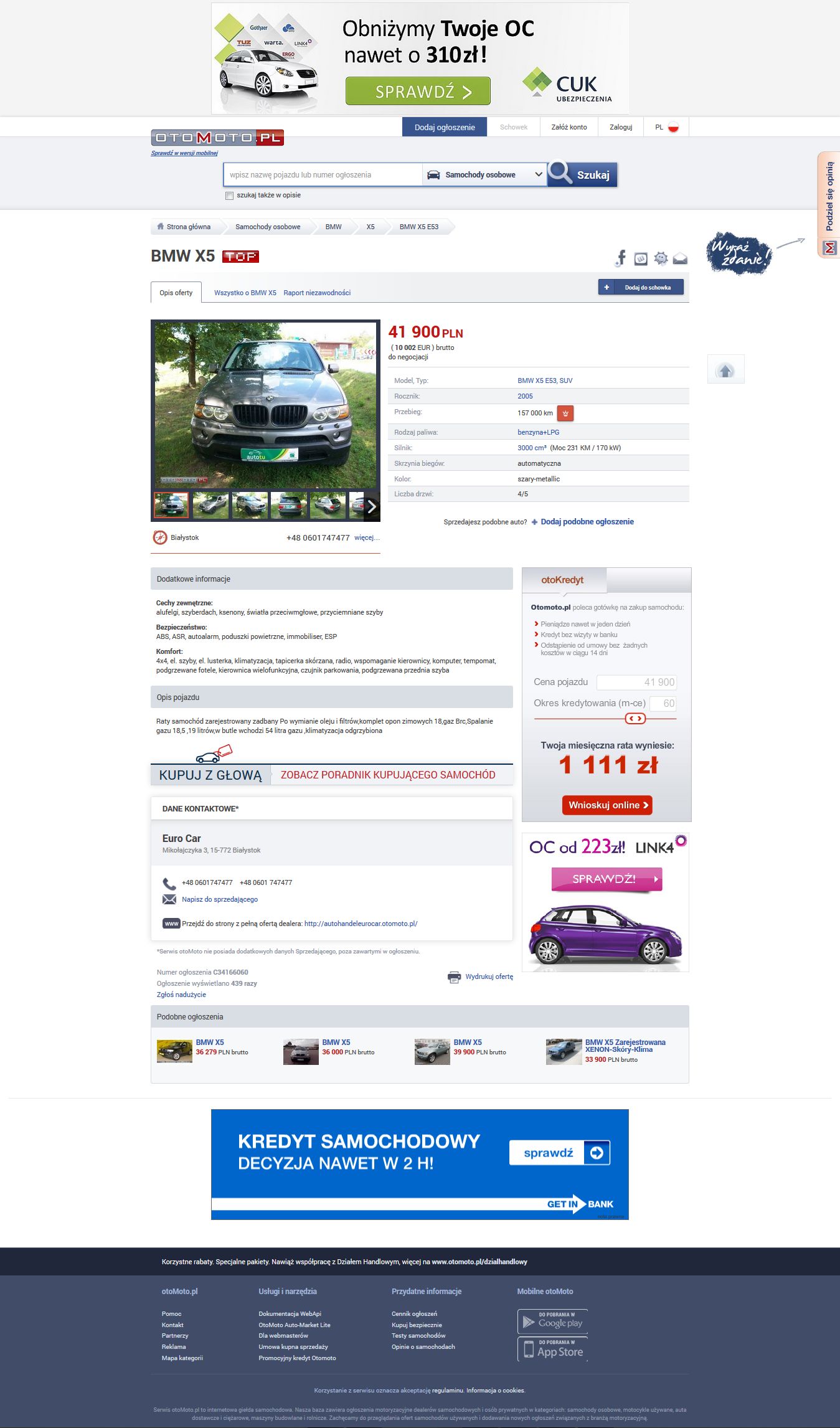Click the 'benzyna+LPG' fuel type value
Screen dimensions: 840x1428
pos(539,432)
